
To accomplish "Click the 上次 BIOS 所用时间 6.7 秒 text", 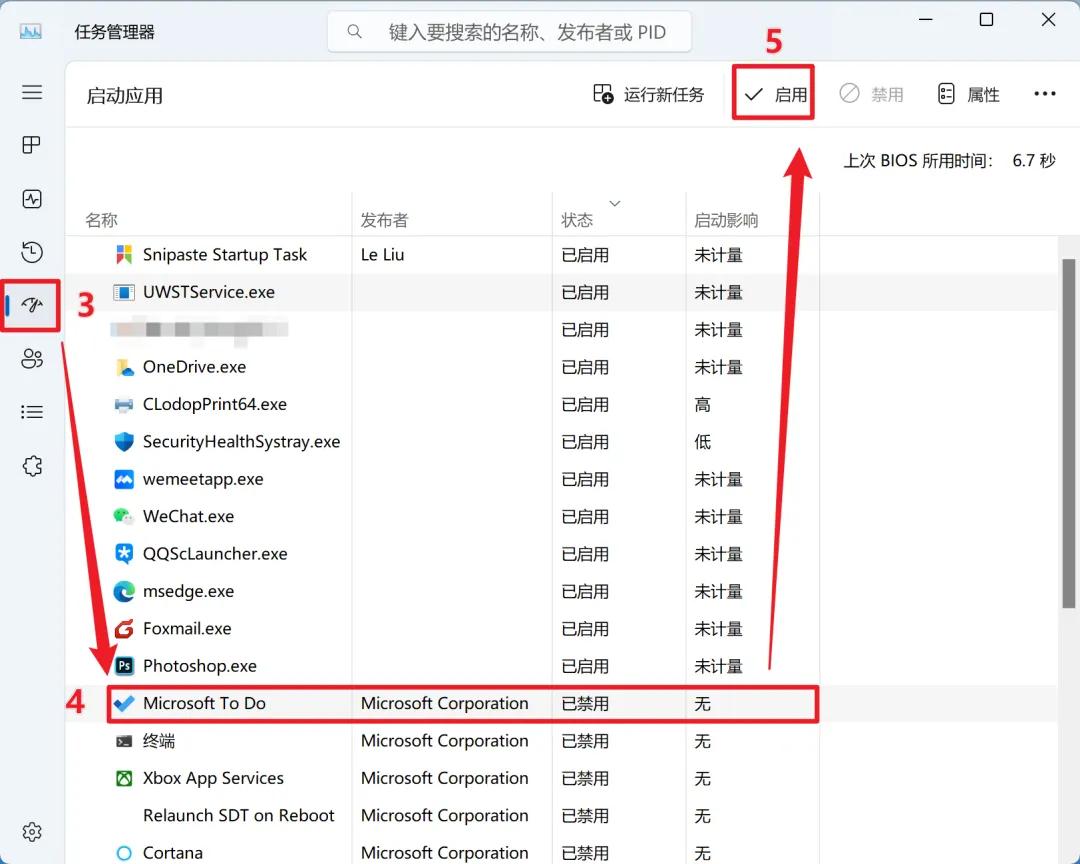I will click(x=950, y=161).
